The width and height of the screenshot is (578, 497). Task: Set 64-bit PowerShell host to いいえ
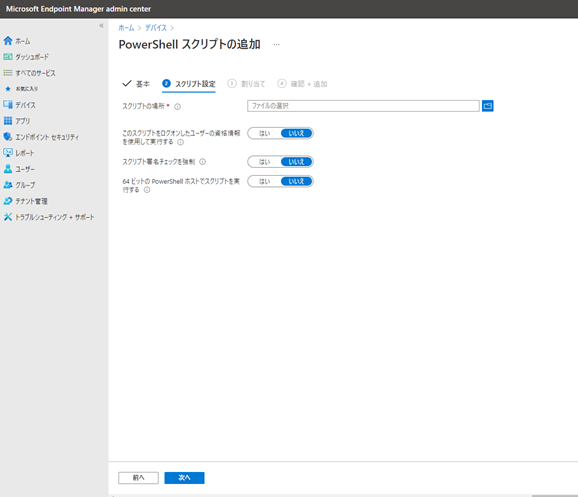296,181
